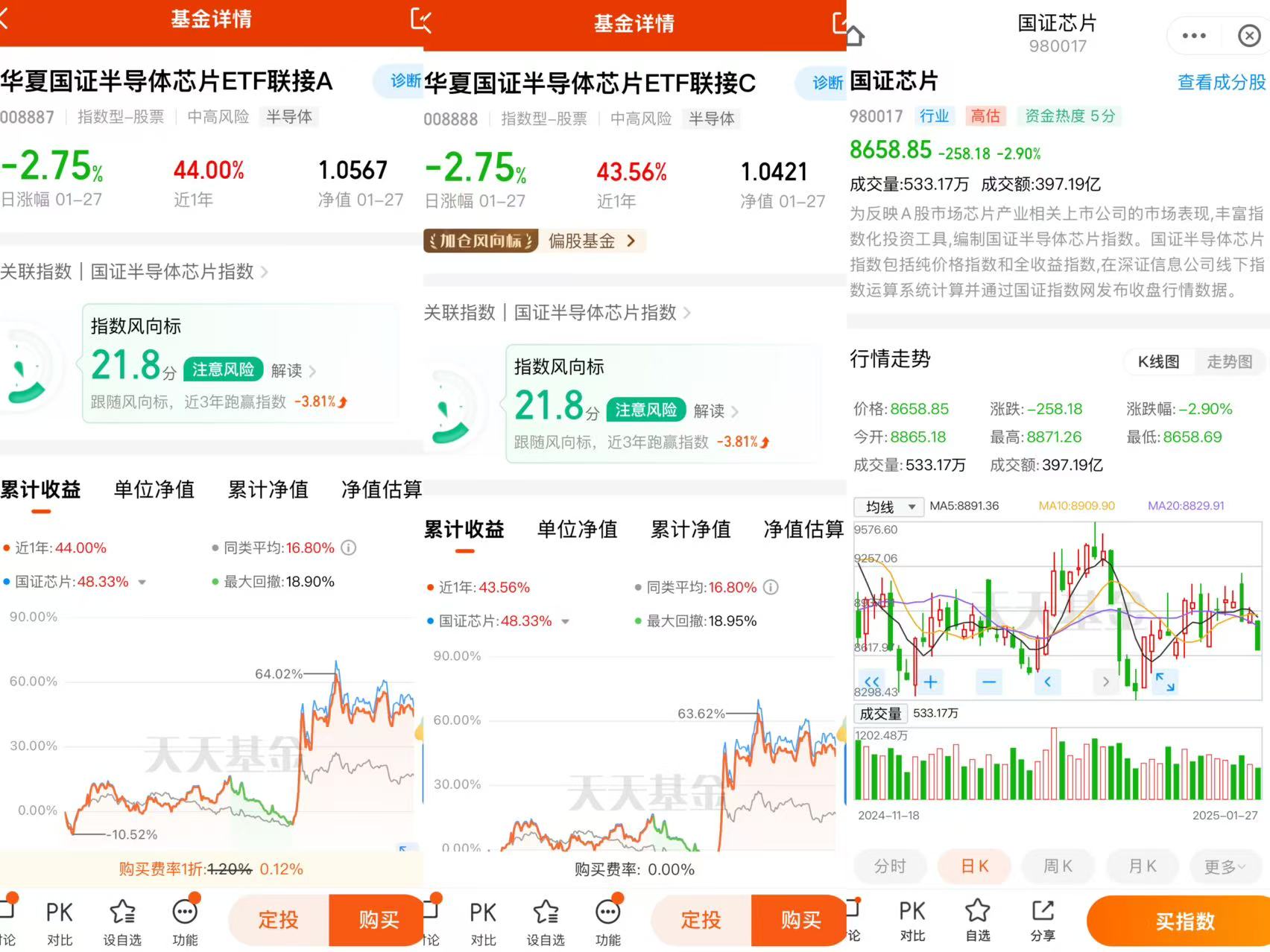Tap 注意风险 badge in ETF联接A card
The height and width of the screenshot is (952, 1270).
click(223, 369)
